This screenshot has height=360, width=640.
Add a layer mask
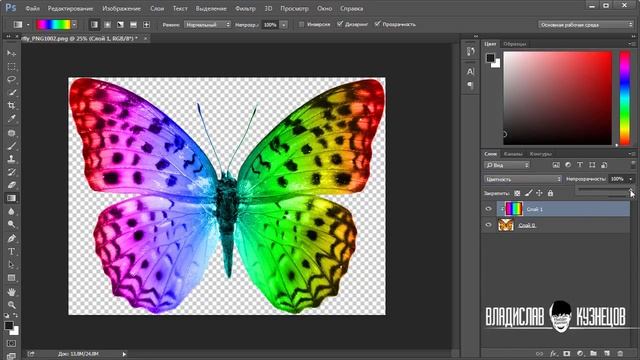[x=567, y=353]
